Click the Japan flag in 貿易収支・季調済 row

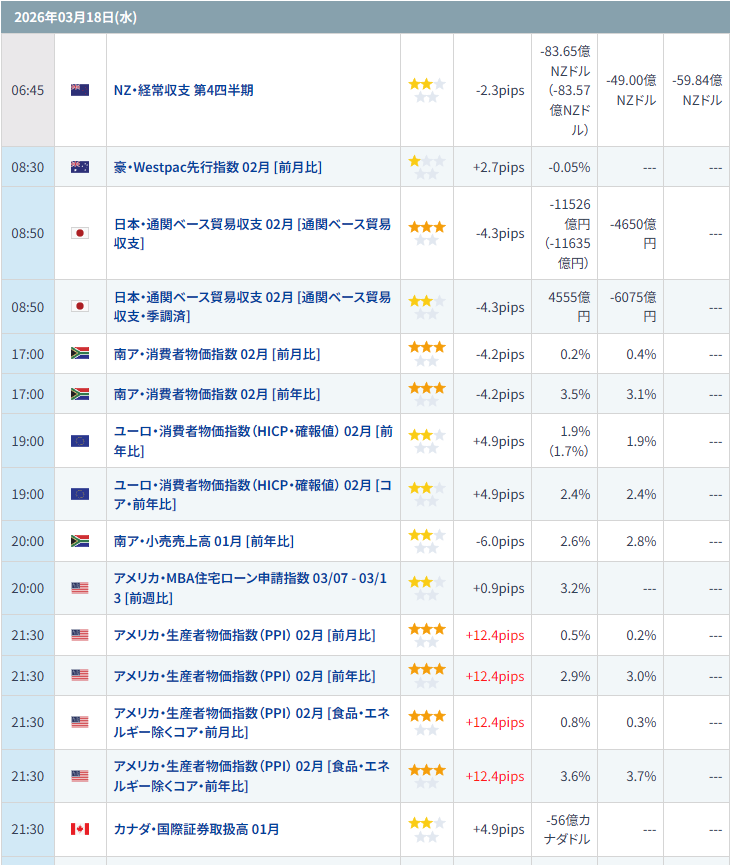tap(80, 306)
